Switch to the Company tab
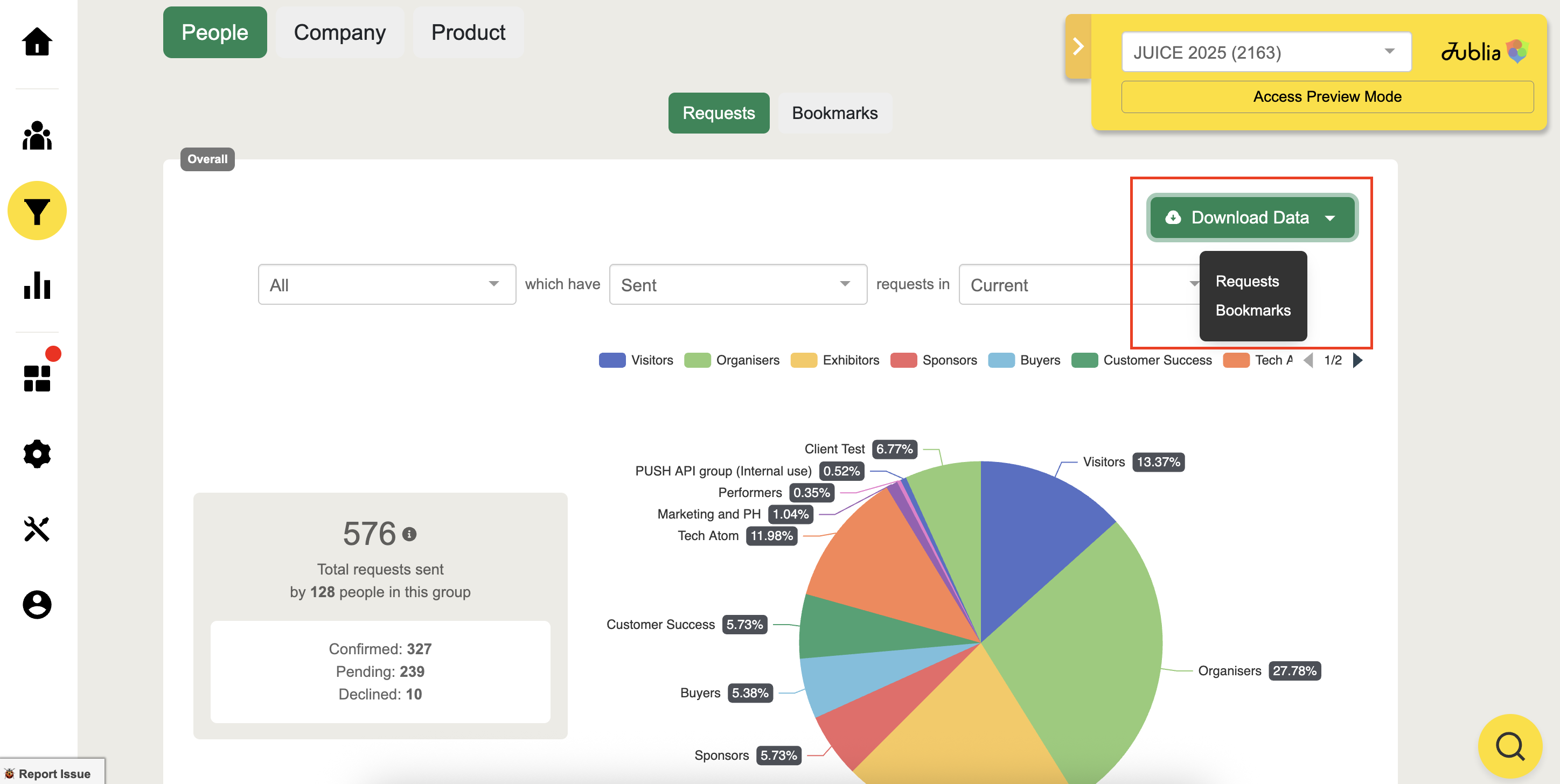This screenshot has width=1560, height=784. pyautogui.click(x=339, y=32)
